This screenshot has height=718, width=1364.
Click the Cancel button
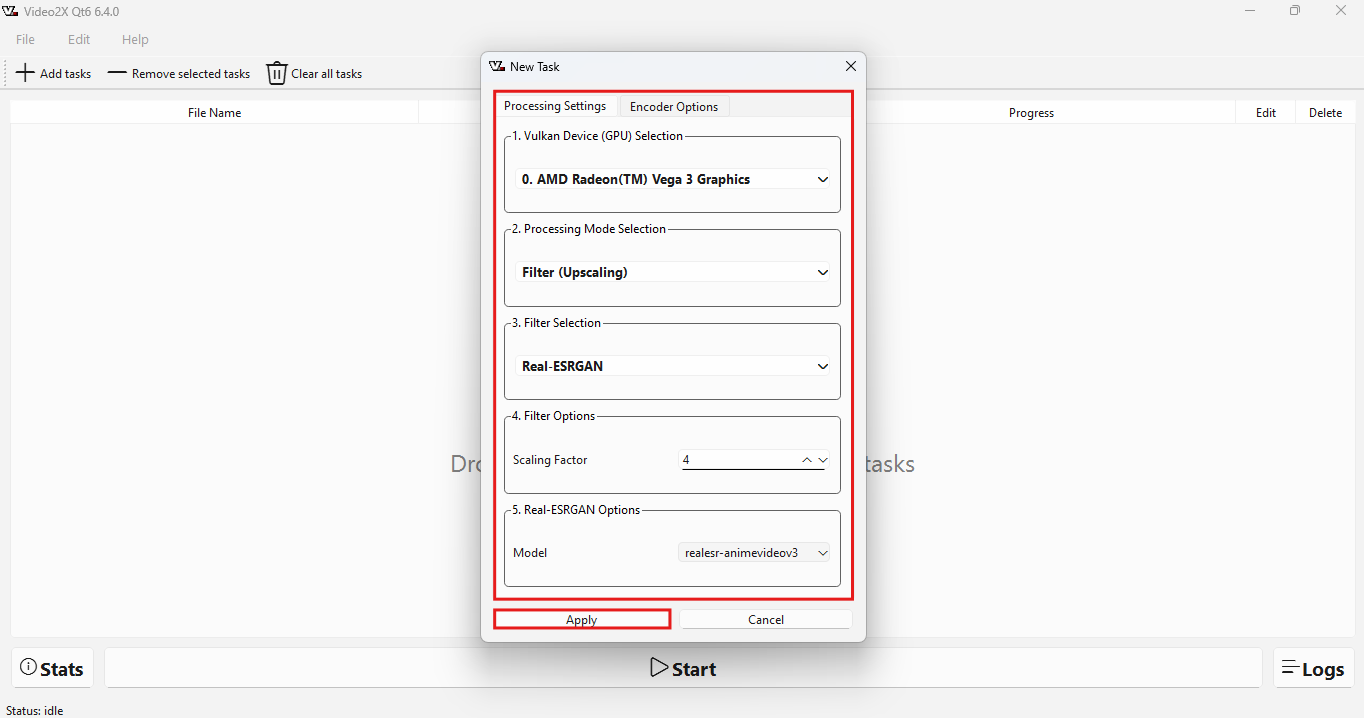(766, 619)
